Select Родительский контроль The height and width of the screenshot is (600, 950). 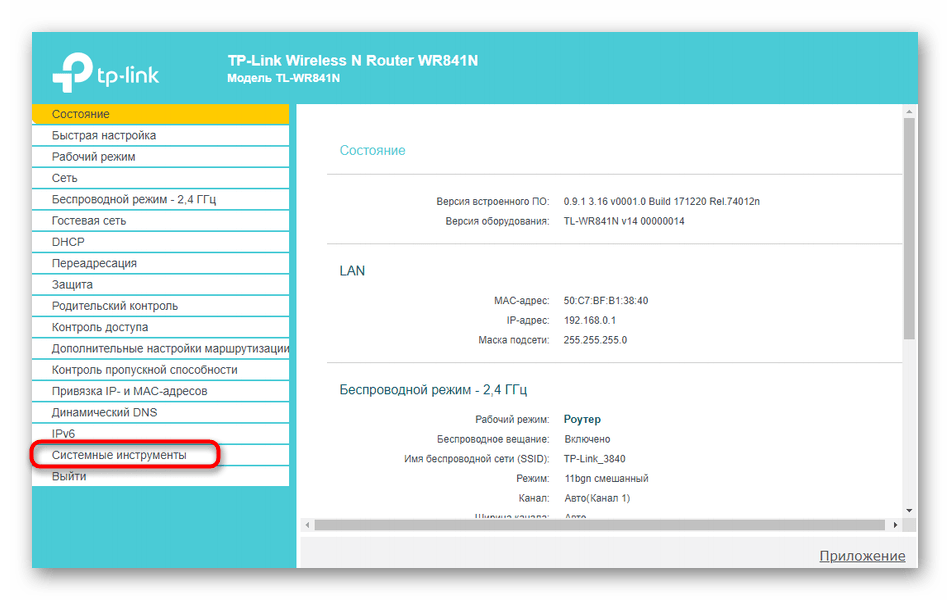click(115, 306)
